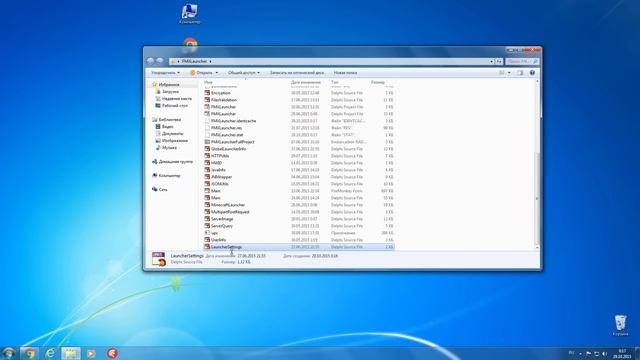
Task: Expand the arrow next to Открыть
Action: tap(217, 73)
